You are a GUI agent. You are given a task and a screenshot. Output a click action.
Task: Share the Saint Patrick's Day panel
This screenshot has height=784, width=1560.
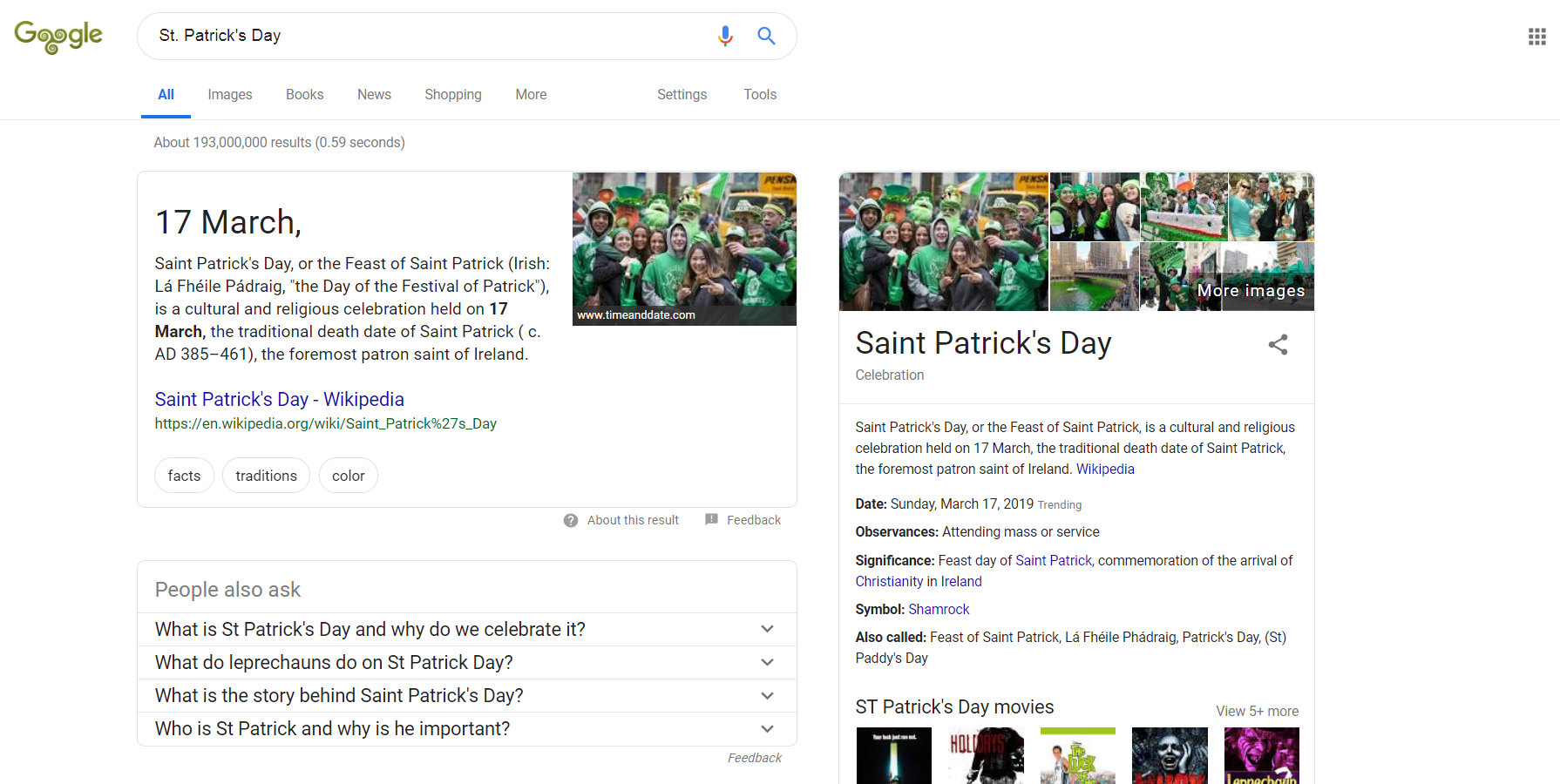1278,344
